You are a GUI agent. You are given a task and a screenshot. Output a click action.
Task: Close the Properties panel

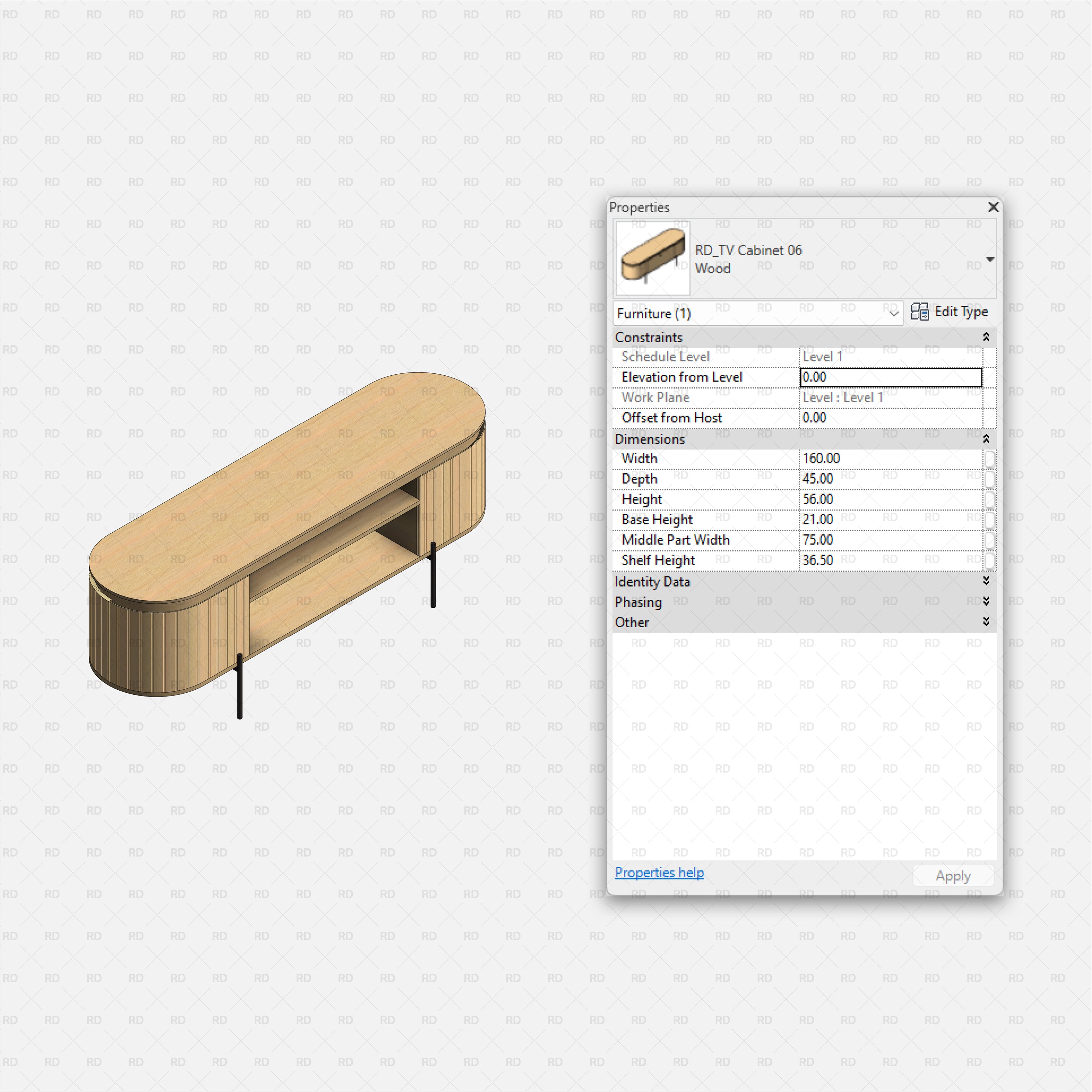pyautogui.click(x=993, y=207)
